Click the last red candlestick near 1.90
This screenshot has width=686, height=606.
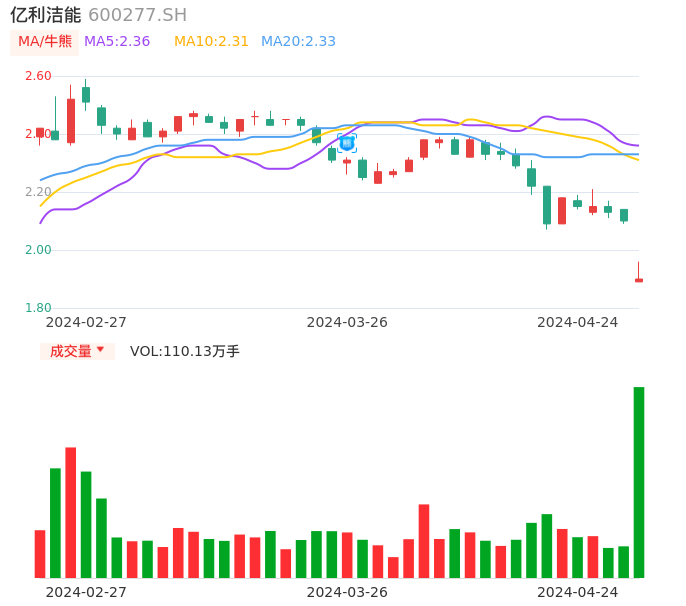click(x=639, y=279)
